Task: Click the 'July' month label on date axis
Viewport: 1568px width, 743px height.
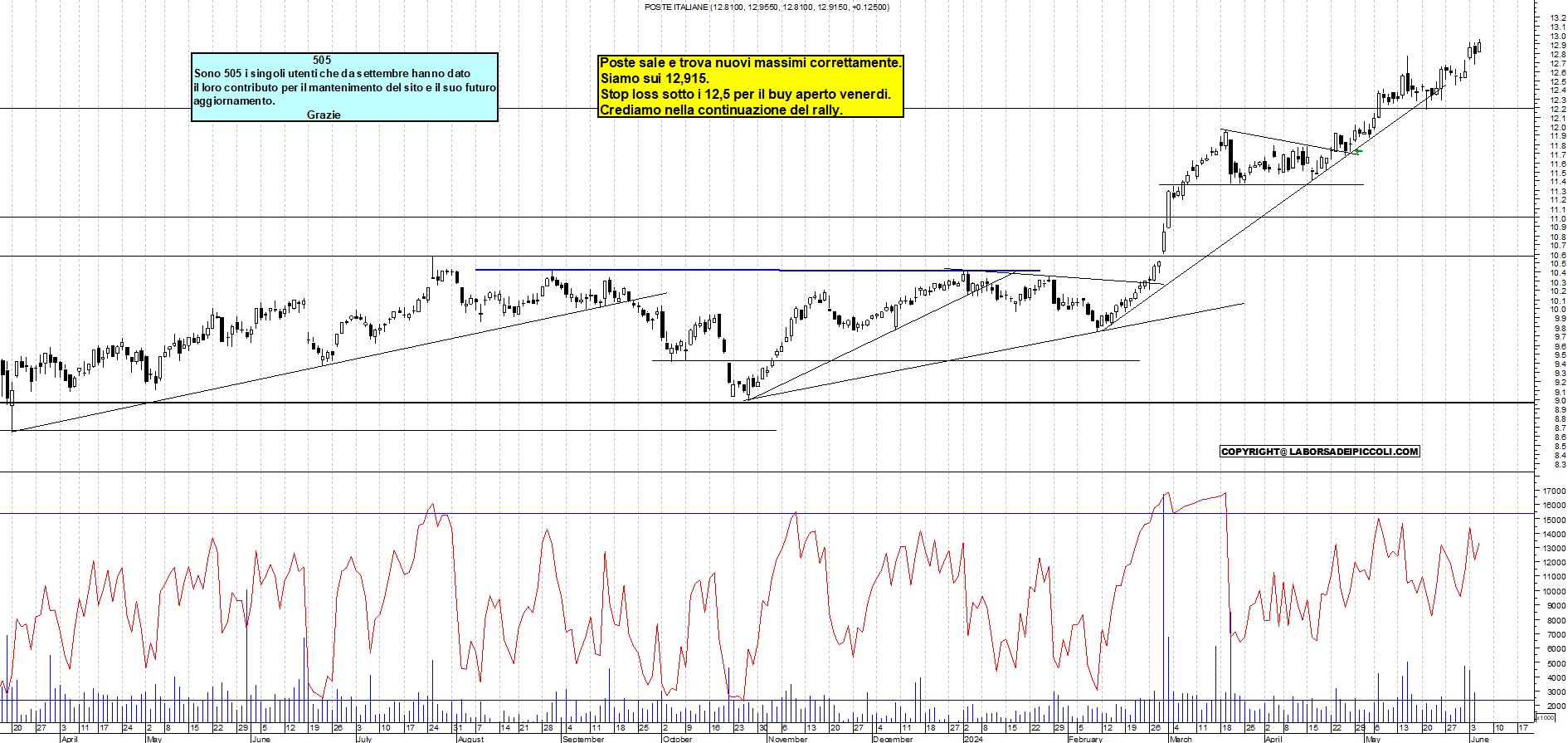Action: tap(364, 739)
